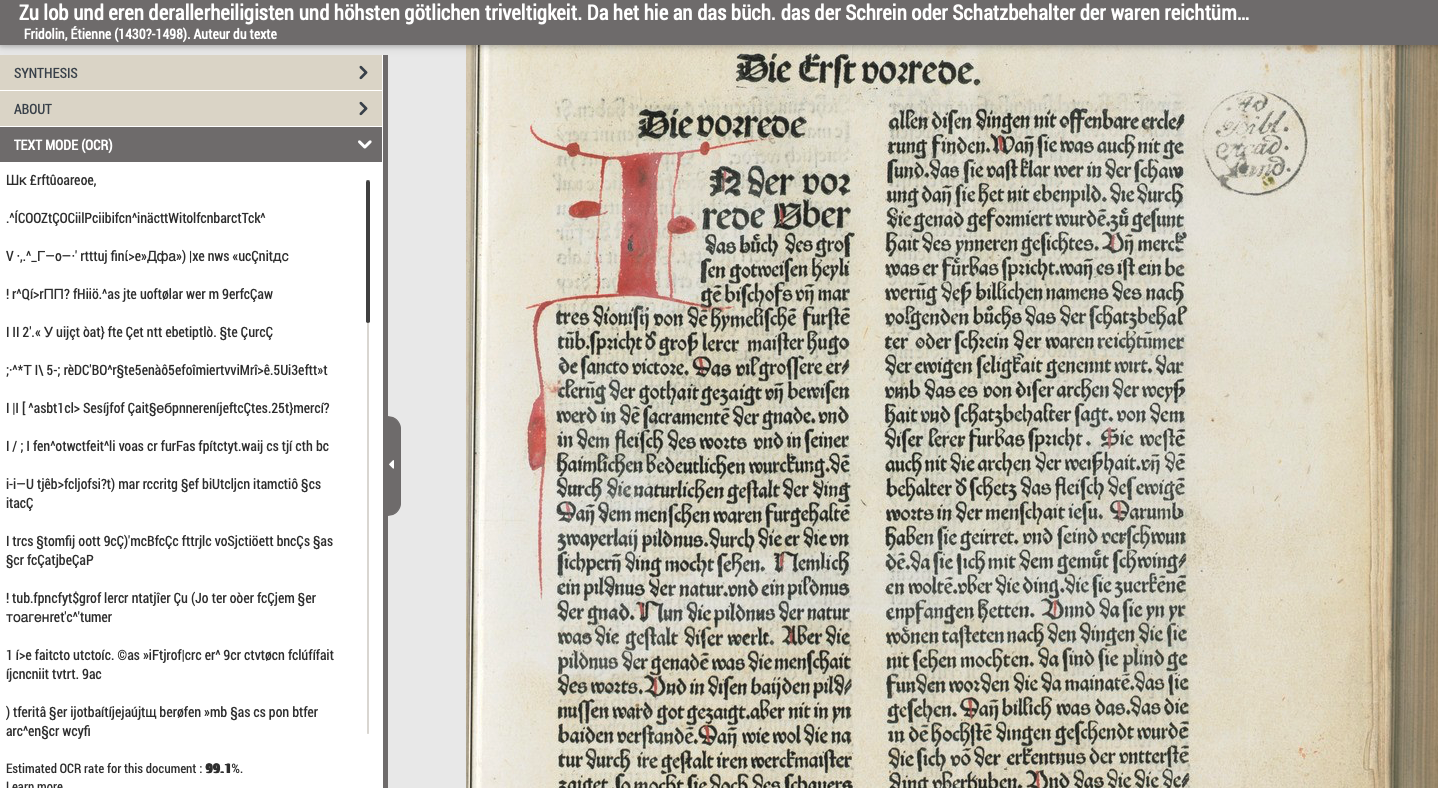Click the author link Fridolin, Étienne
Viewport: 1438px width, 788px height.
150,34
